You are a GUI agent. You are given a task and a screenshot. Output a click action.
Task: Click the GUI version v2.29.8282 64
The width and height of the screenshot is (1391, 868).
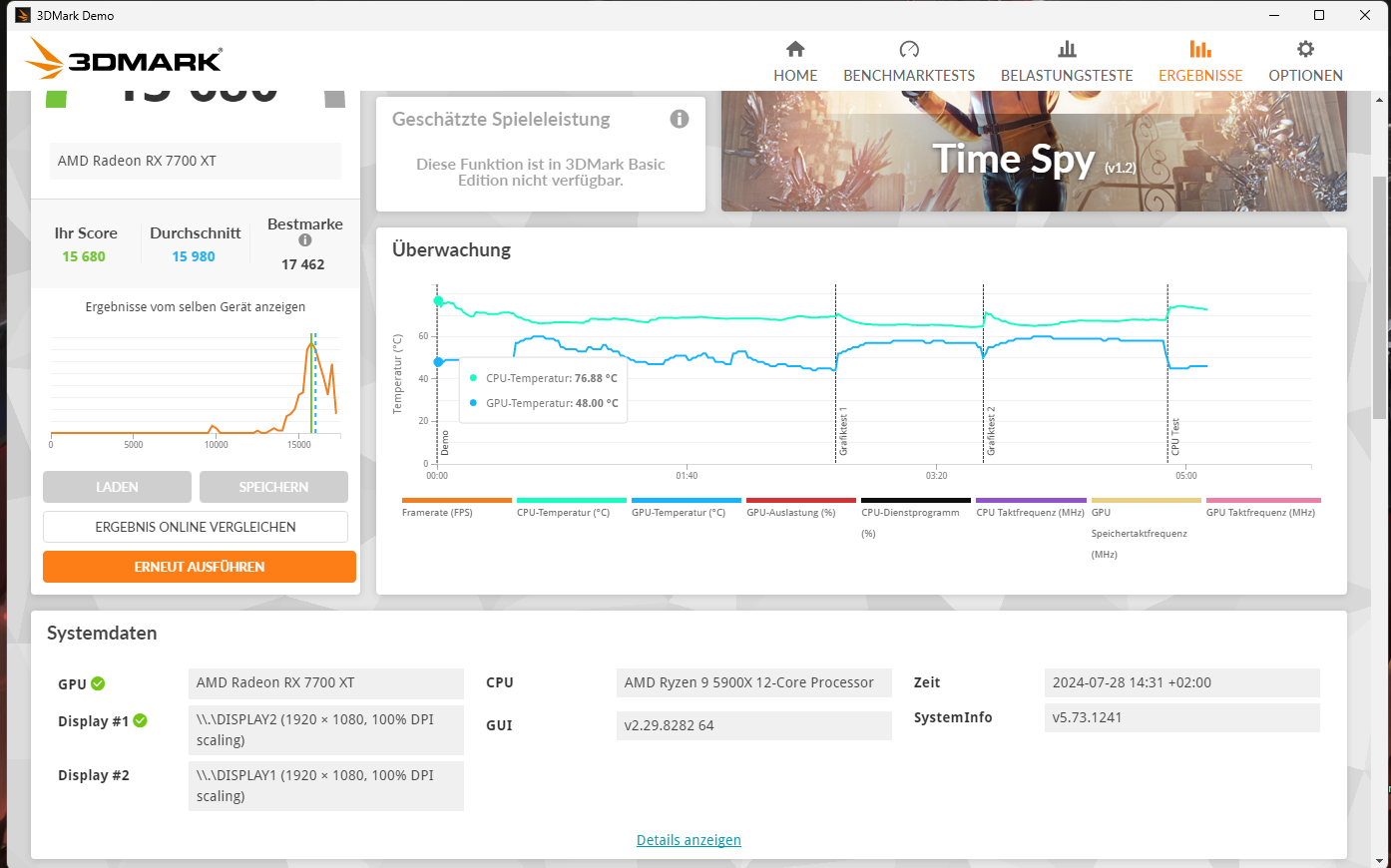[754, 725]
